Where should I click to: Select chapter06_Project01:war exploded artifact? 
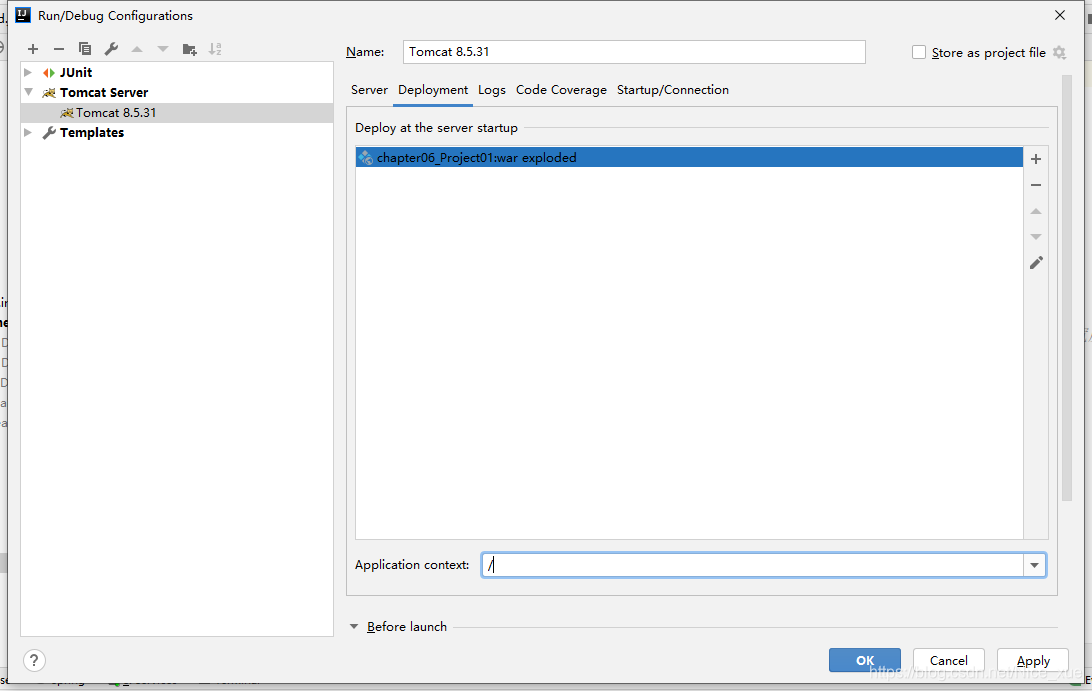689,157
